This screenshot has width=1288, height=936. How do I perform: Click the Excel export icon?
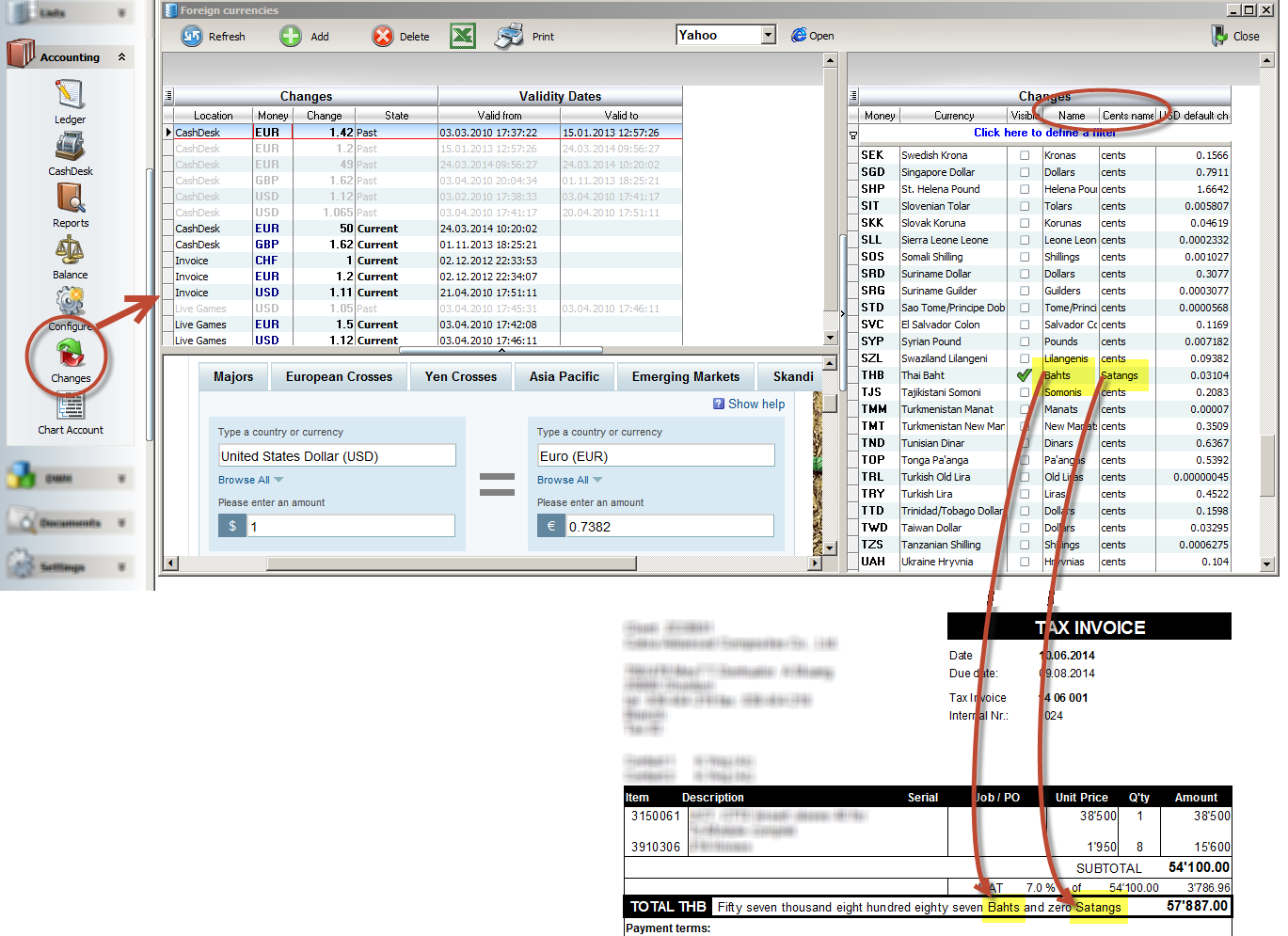coord(462,36)
